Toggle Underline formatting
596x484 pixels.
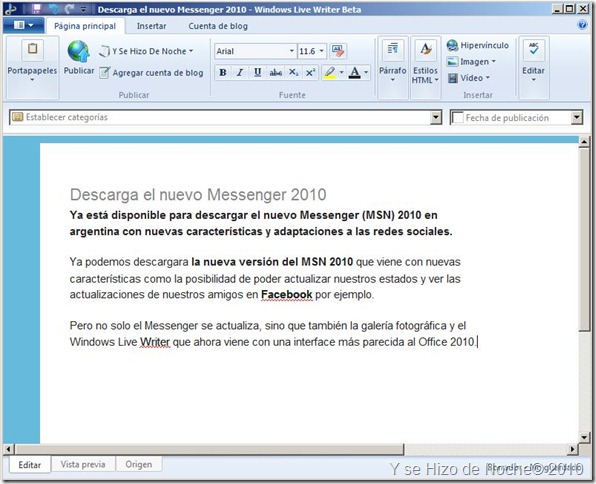tap(257, 72)
